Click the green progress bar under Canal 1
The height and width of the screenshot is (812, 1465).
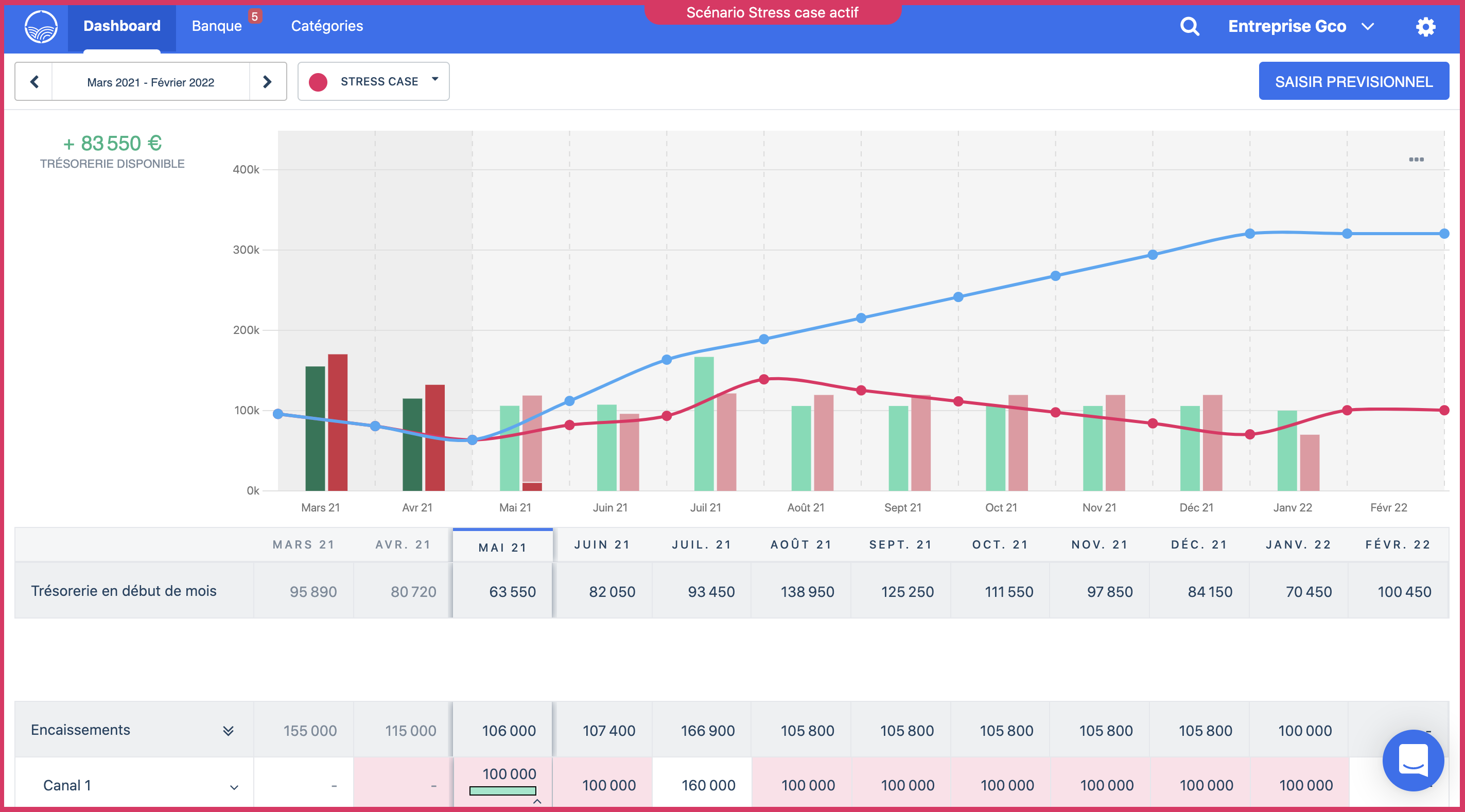tap(502, 790)
